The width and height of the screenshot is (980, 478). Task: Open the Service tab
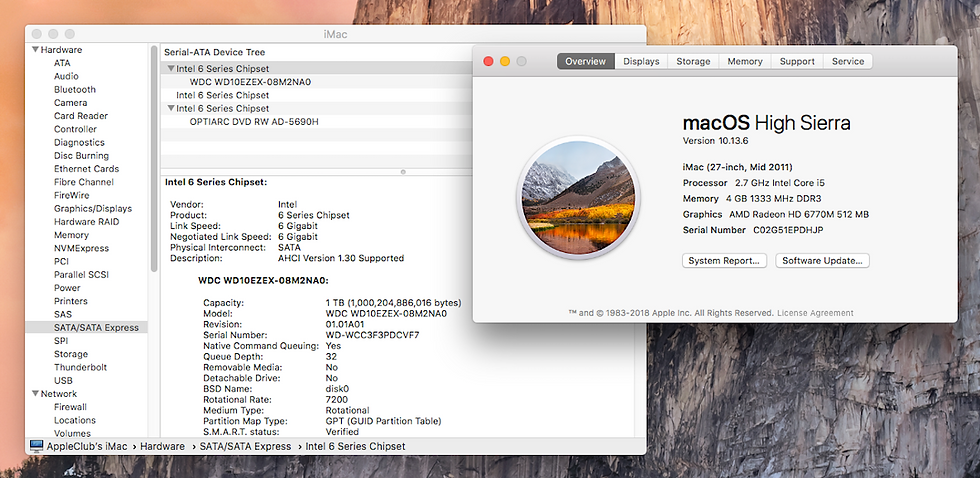coord(848,61)
